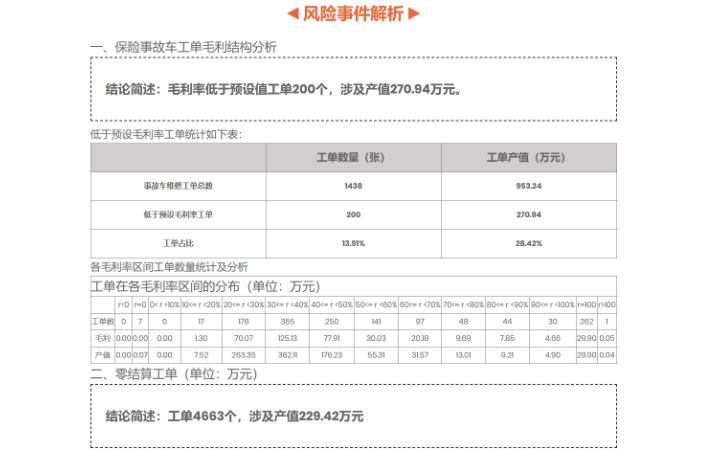Click the 毛利 value 125.13
Viewport: 720px width, 450px height.
click(x=287, y=338)
